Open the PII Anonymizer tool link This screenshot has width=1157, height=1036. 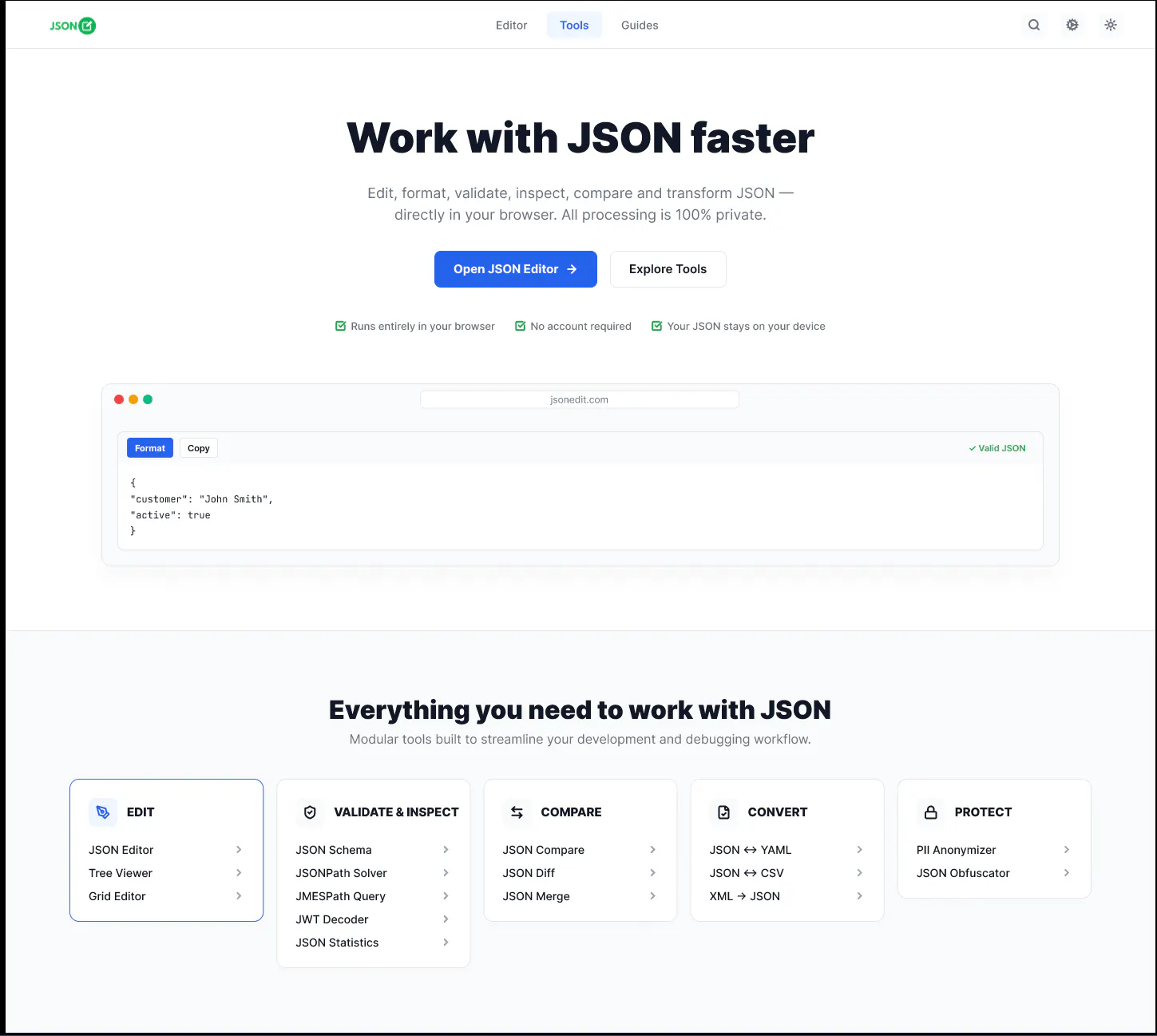point(993,850)
